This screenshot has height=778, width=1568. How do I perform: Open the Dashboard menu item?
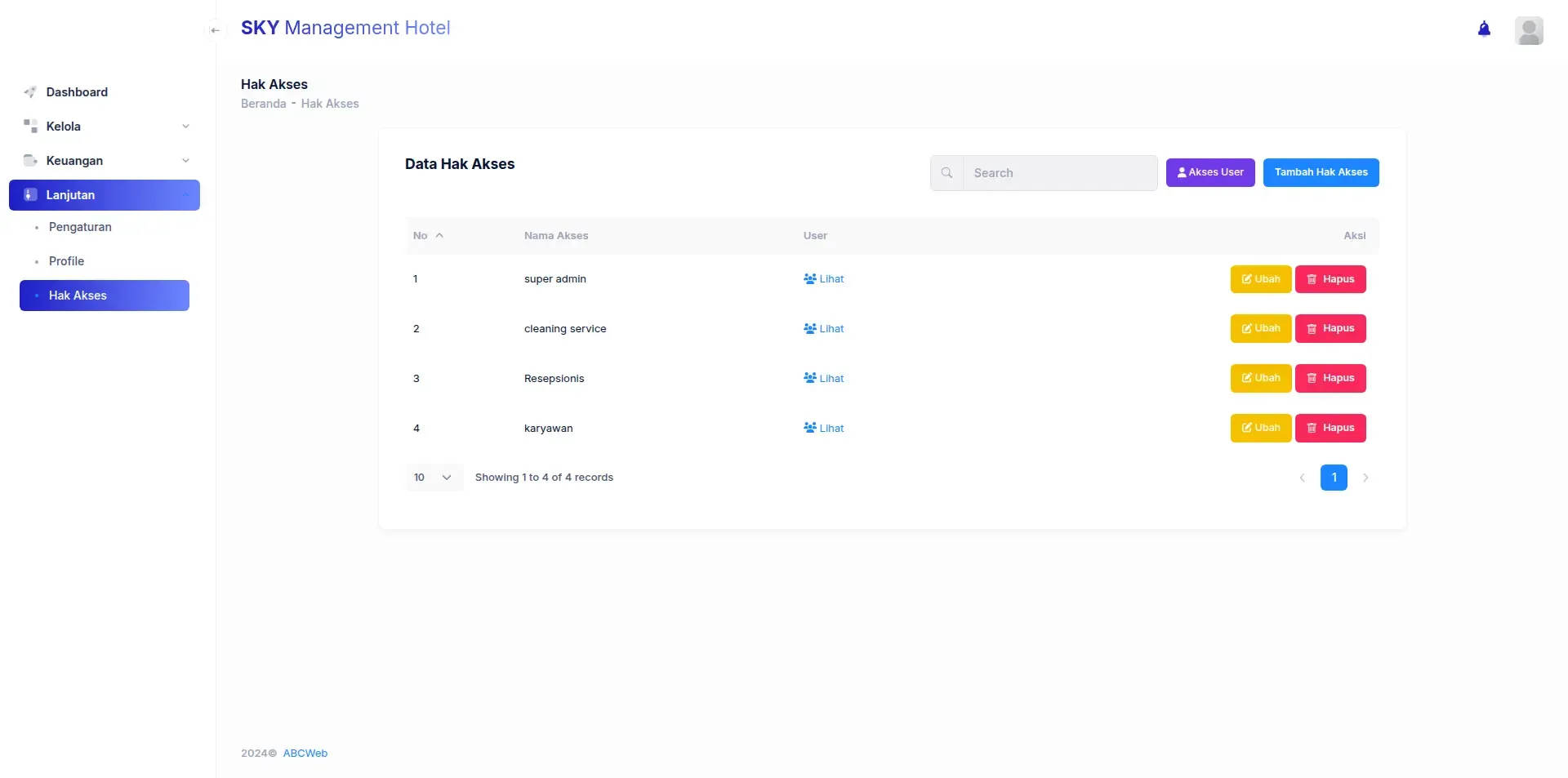[x=105, y=92]
